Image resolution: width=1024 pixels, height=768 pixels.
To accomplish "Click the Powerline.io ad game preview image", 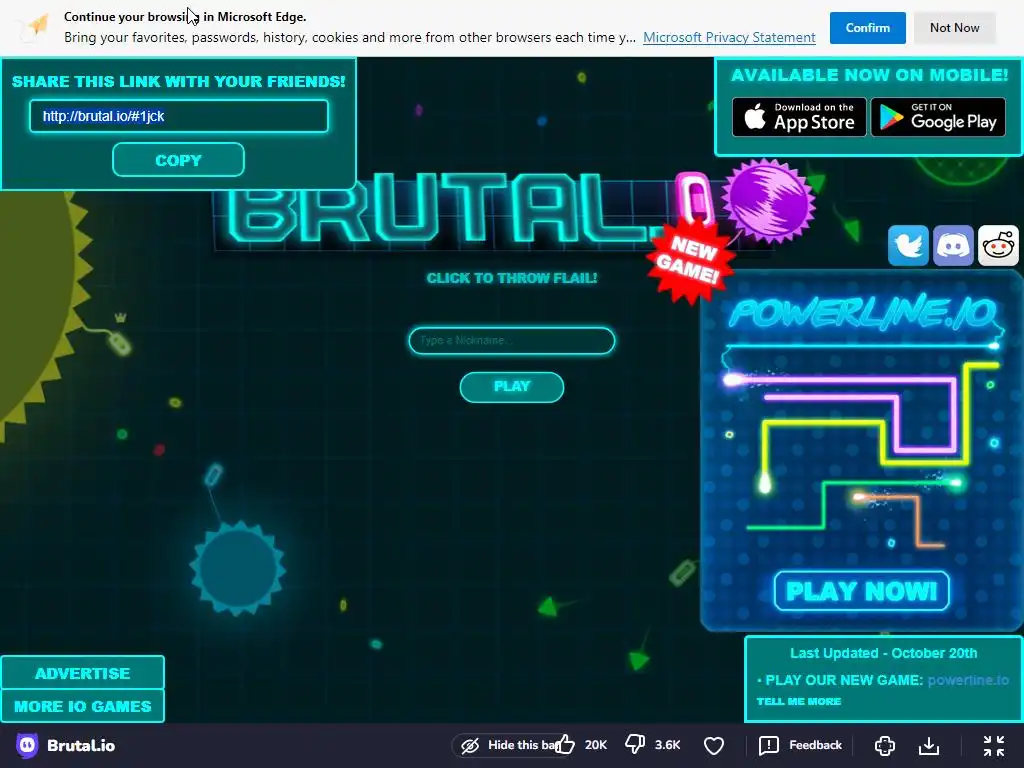I will point(861,451).
